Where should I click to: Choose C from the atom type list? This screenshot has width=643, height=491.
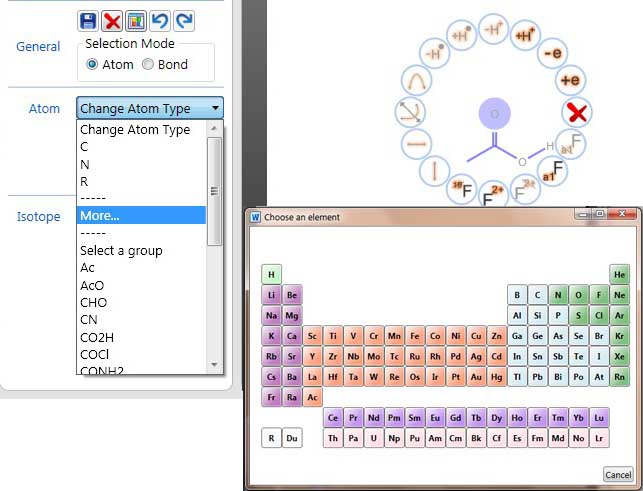pyautogui.click(x=141, y=147)
